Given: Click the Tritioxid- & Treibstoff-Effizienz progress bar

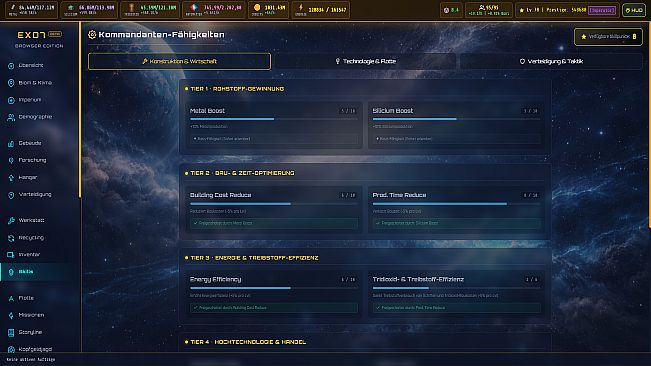Looking at the screenshot, I should click(x=457, y=288).
